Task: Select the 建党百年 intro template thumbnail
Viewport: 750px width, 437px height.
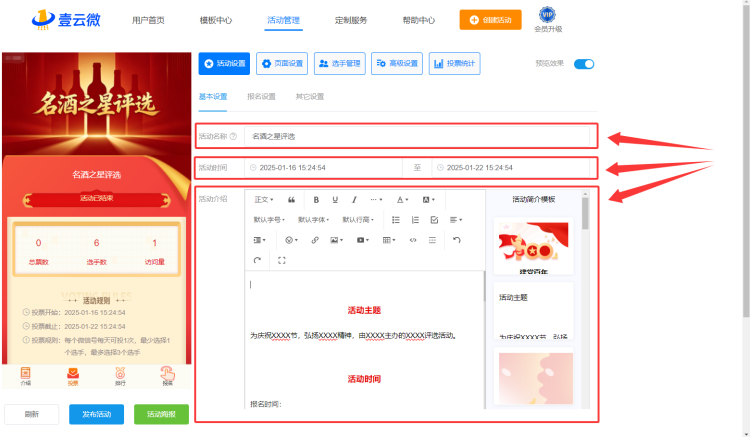Action: click(533, 246)
